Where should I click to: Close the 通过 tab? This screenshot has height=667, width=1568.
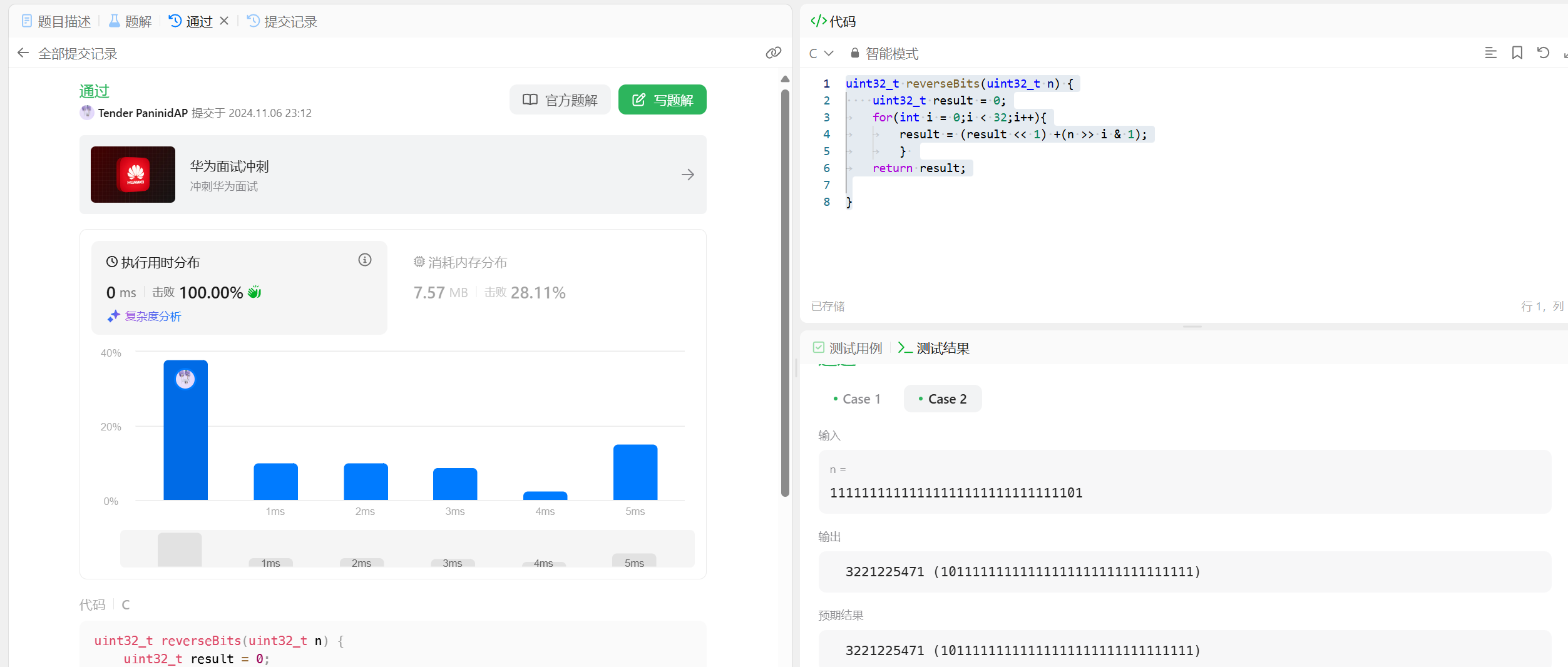(x=224, y=21)
